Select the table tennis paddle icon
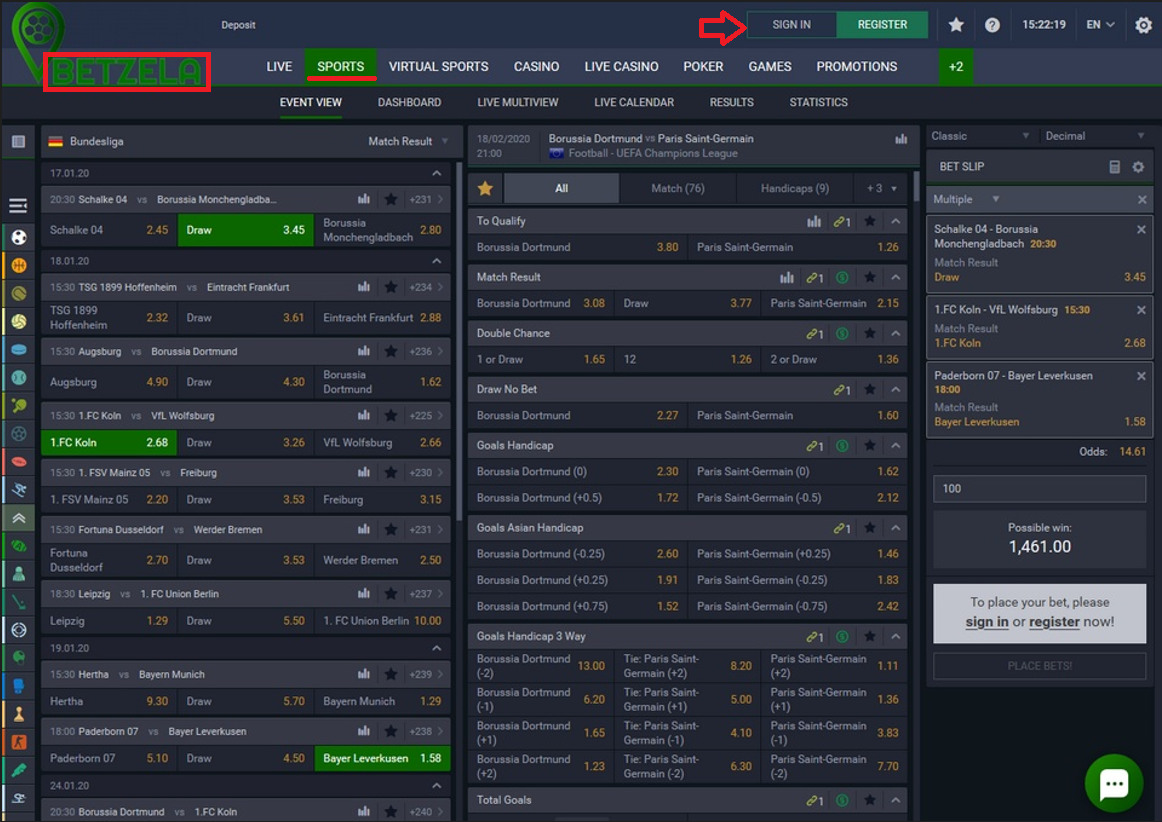The image size is (1162, 822). coord(19,405)
